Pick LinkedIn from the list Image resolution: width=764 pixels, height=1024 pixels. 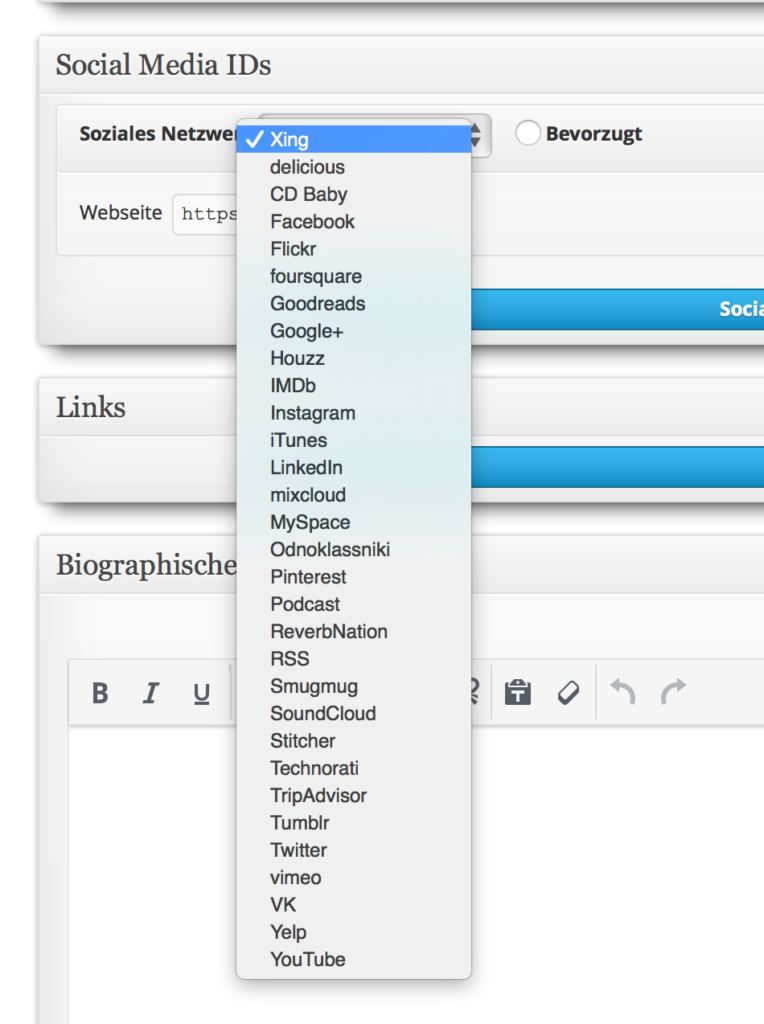353,468
